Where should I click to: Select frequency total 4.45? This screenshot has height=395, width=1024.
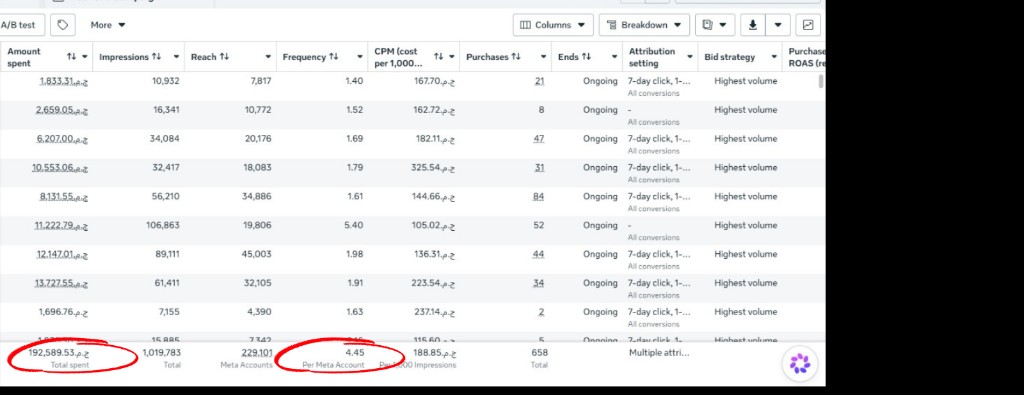click(355, 353)
